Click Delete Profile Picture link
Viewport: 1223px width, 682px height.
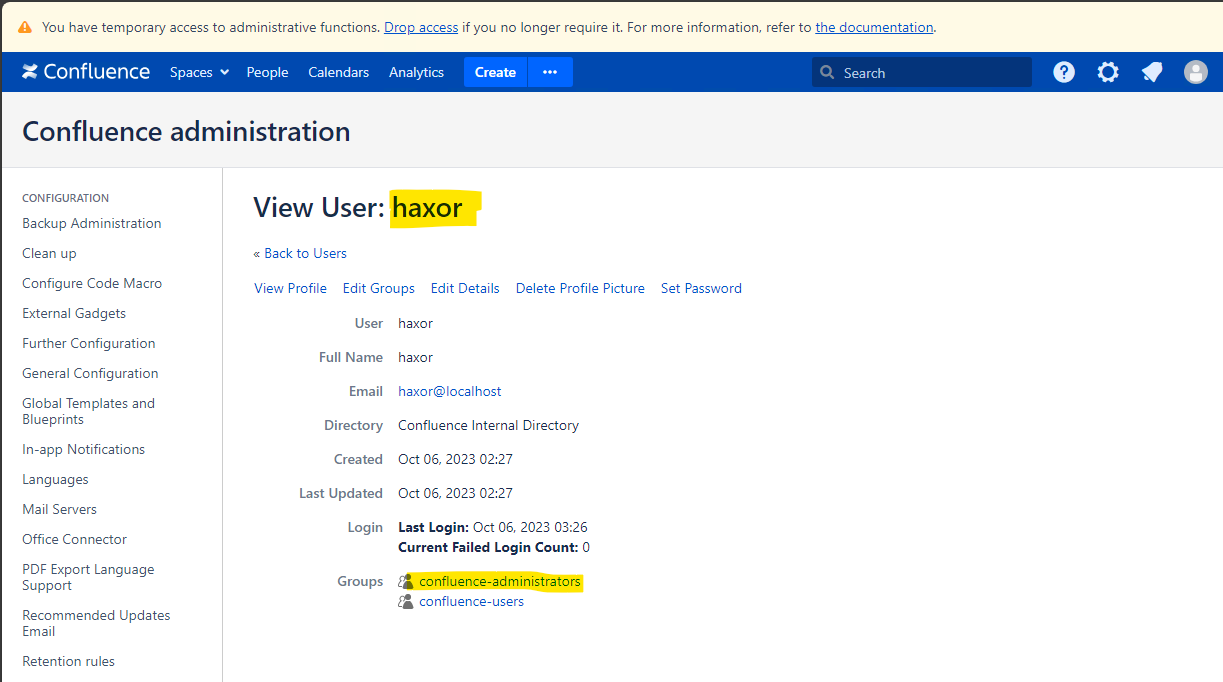(580, 288)
